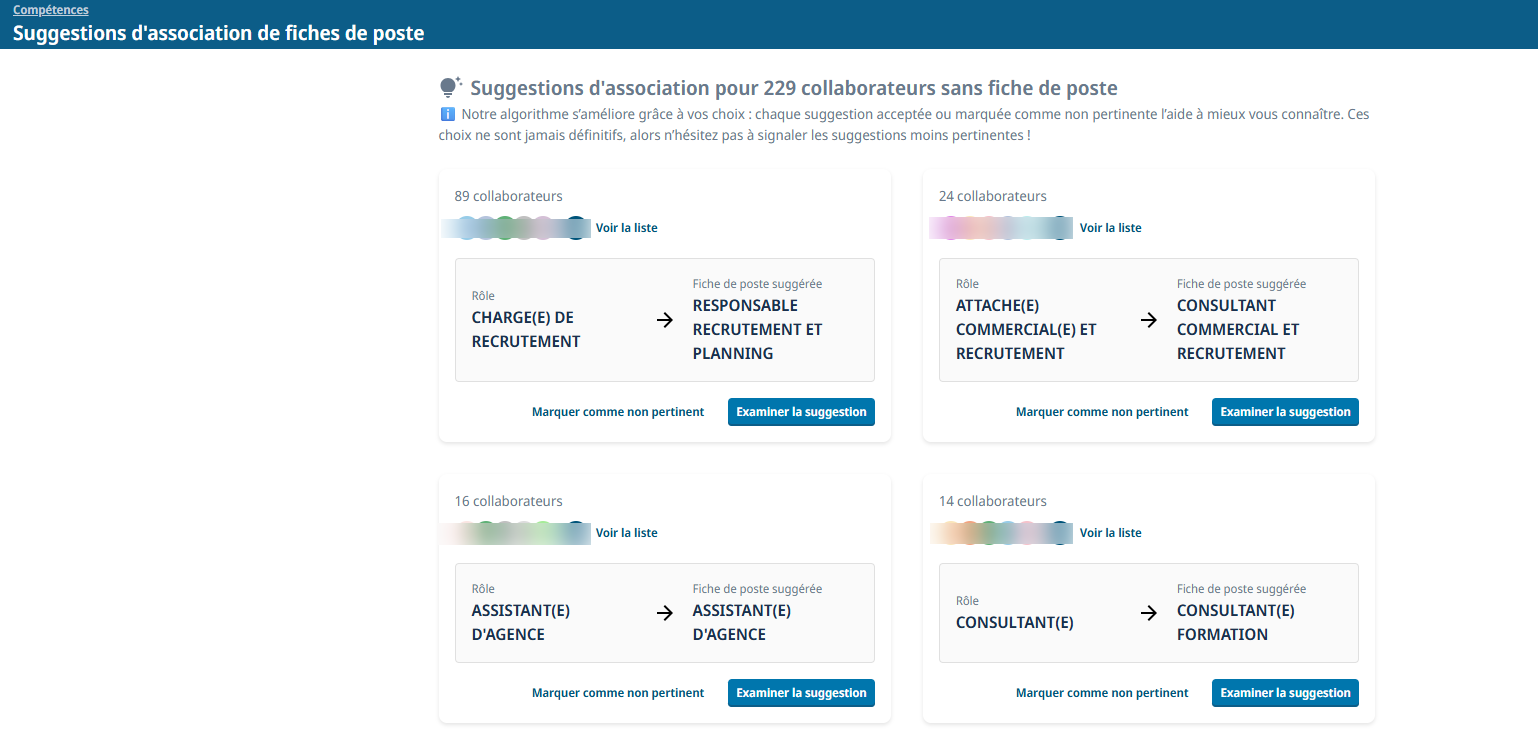This screenshot has width=1538, height=747.
Task: Examine the CONSULTANT COMMERCIAL ET RECRUTEMENT suggestion
Action: [1285, 412]
